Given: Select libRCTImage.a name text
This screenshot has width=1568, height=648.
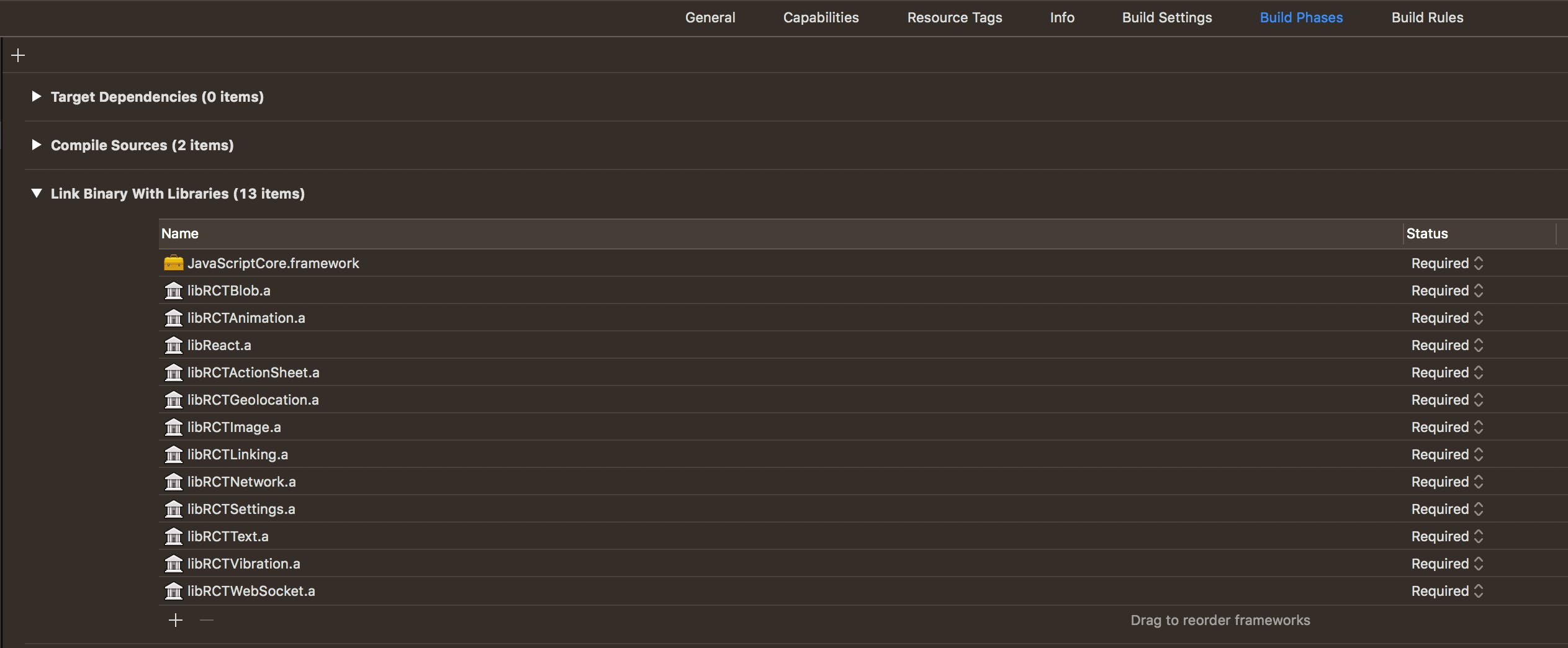Looking at the screenshot, I should pyautogui.click(x=234, y=427).
